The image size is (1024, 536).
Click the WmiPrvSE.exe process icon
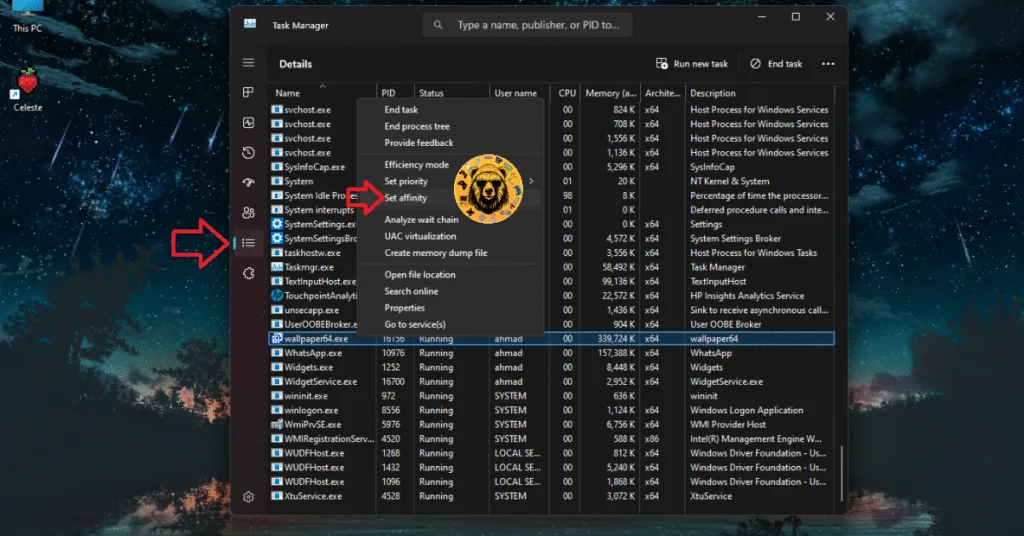click(277, 424)
